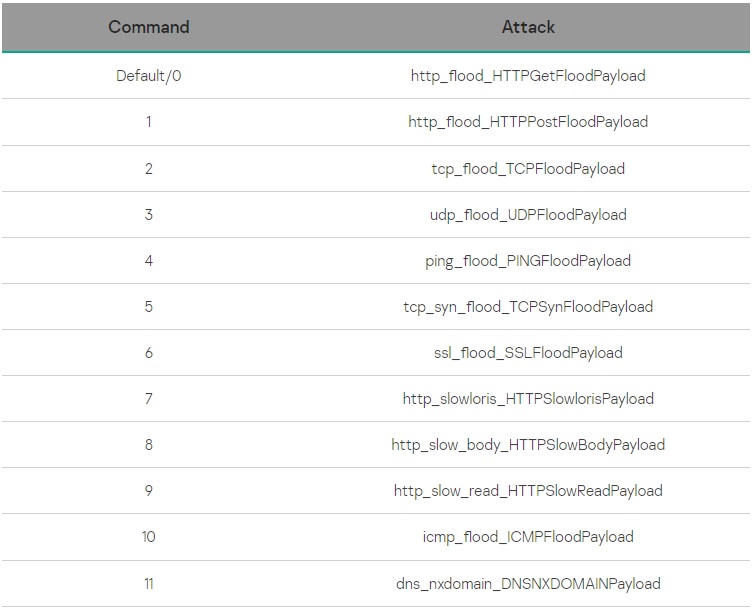The image size is (754, 610).
Task: Select command number 7 cell
Action: [149, 399]
